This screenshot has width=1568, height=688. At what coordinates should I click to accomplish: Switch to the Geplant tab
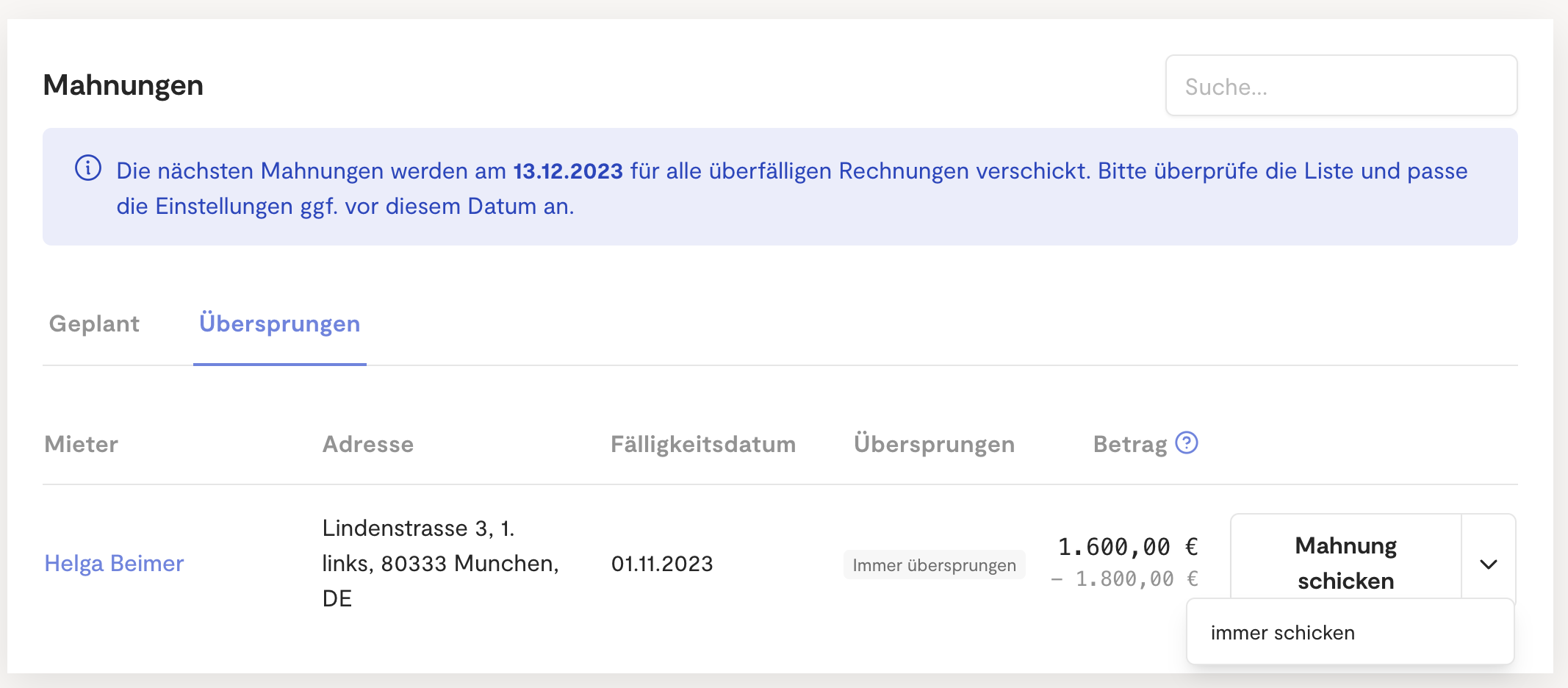pos(94,323)
